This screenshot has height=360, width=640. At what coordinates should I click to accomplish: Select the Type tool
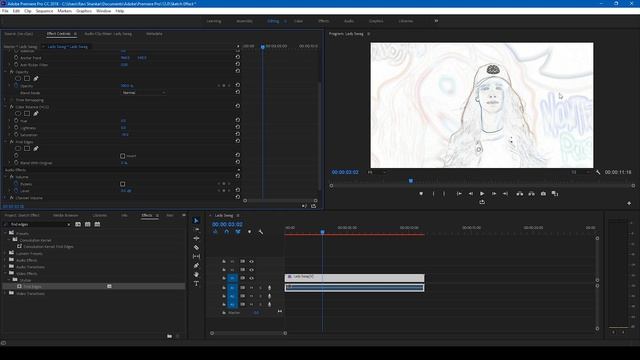click(x=196, y=283)
